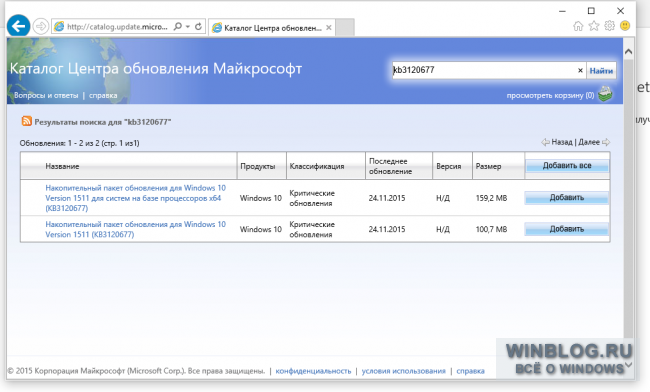
Task: Open the справка link in header
Action: [103, 95]
